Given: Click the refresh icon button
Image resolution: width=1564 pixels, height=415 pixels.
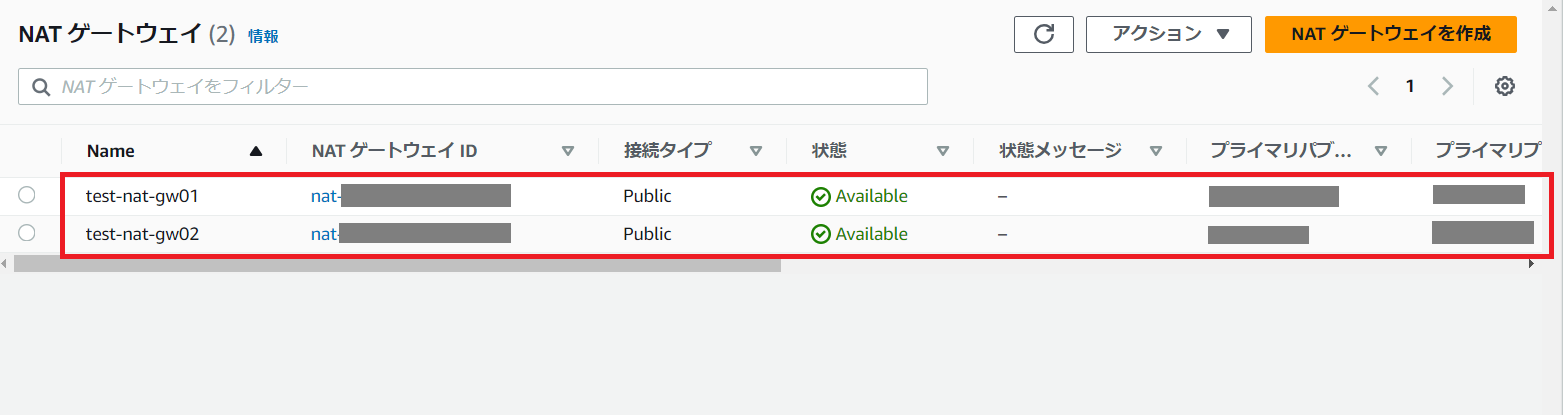Looking at the screenshot, I should (1044, 34).
